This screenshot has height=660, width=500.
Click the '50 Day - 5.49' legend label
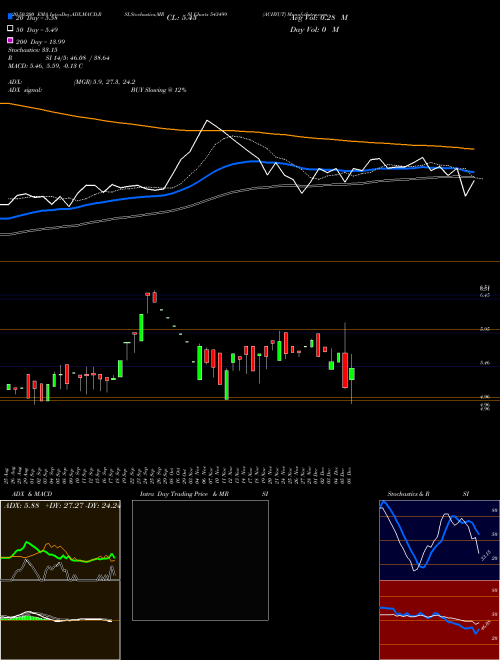[37, 30]
